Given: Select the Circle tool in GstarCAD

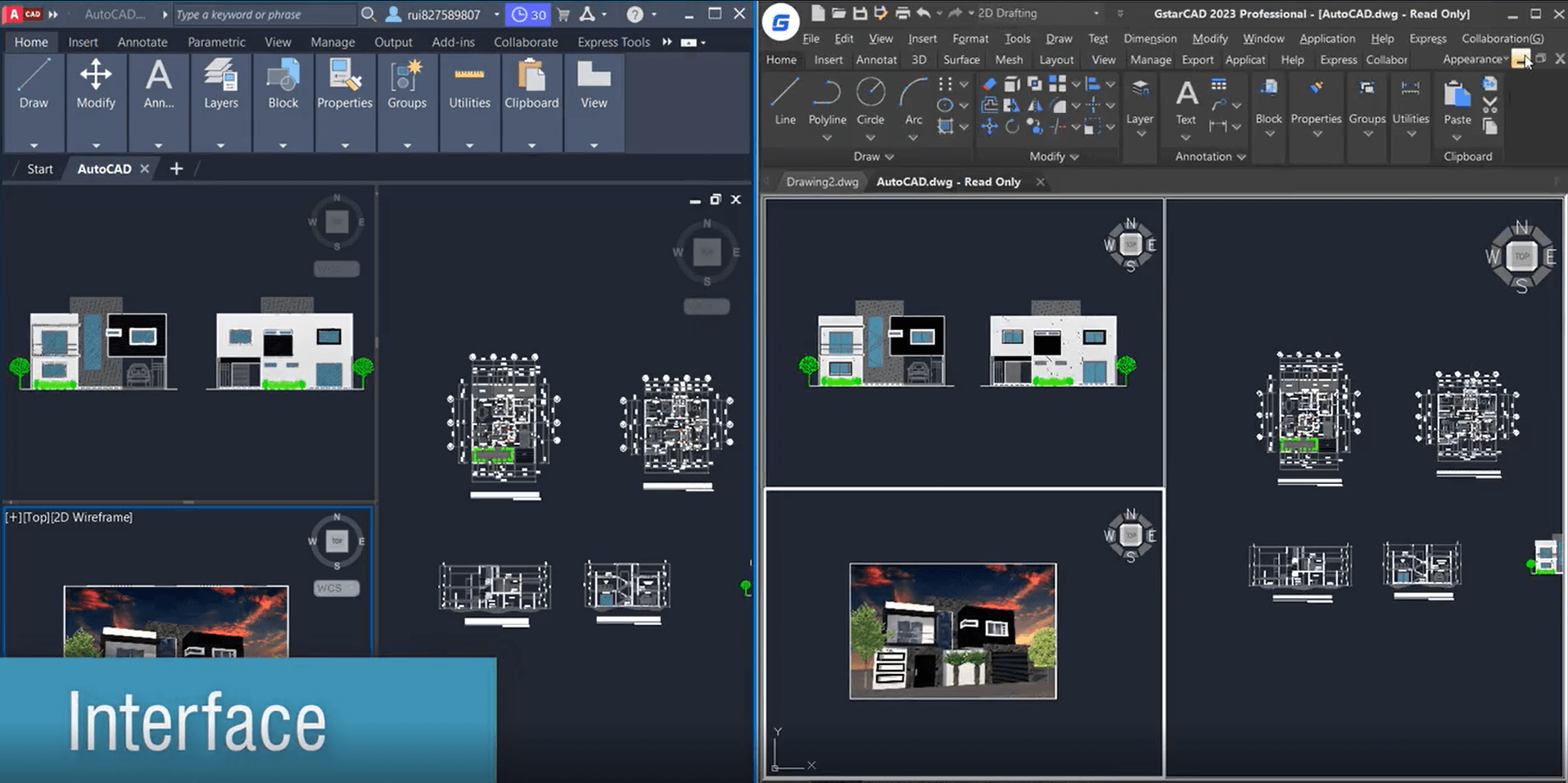Looking at the screenshot, I should click(x=870, y=102).
